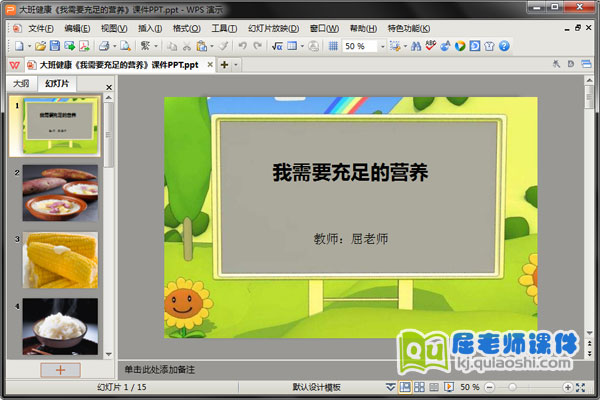Click the WPS home logo icon
The width and height of the screenshot is (600, 400).
(15, 65)
